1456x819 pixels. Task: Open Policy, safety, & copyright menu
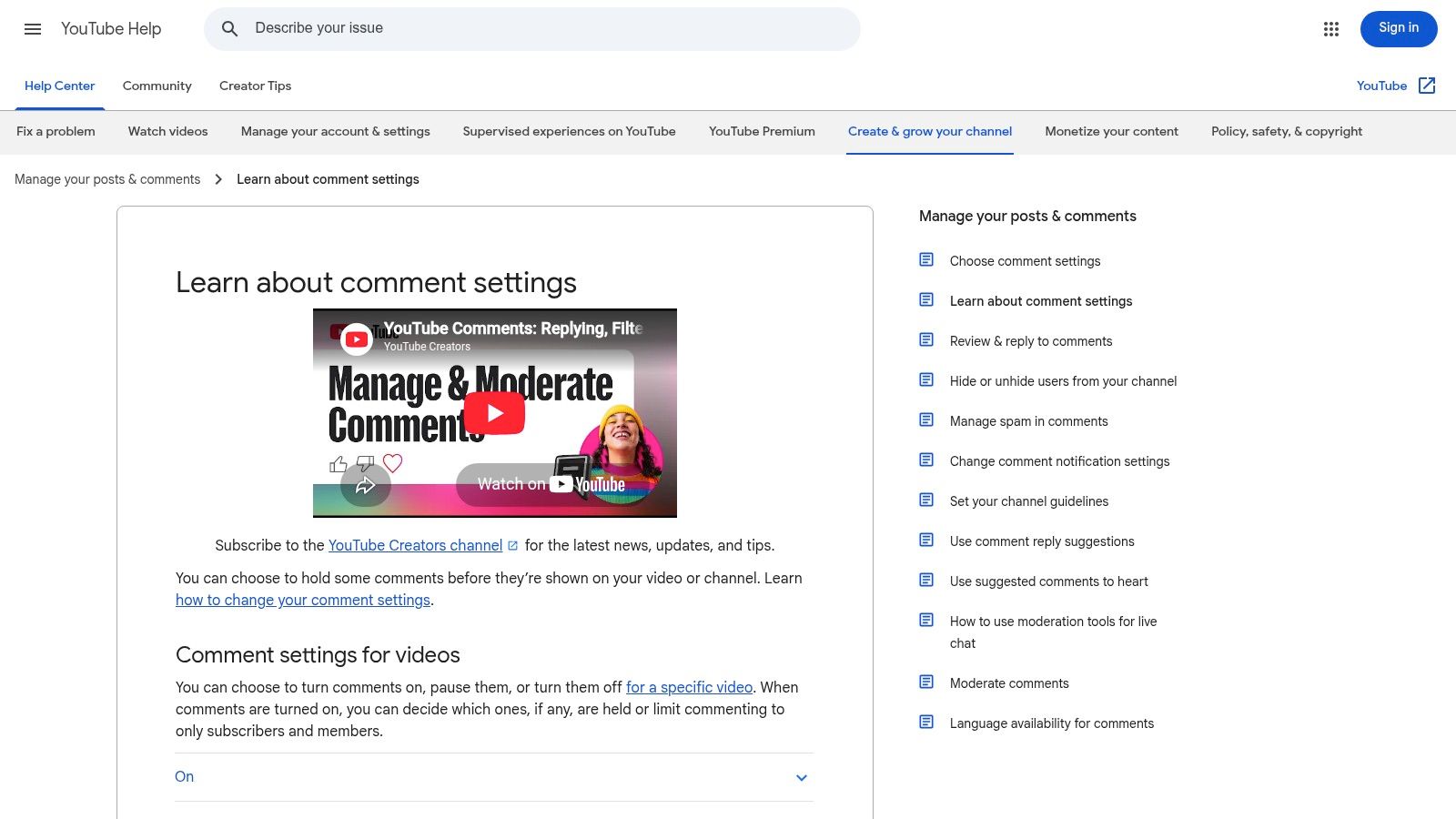point(1287,131)
